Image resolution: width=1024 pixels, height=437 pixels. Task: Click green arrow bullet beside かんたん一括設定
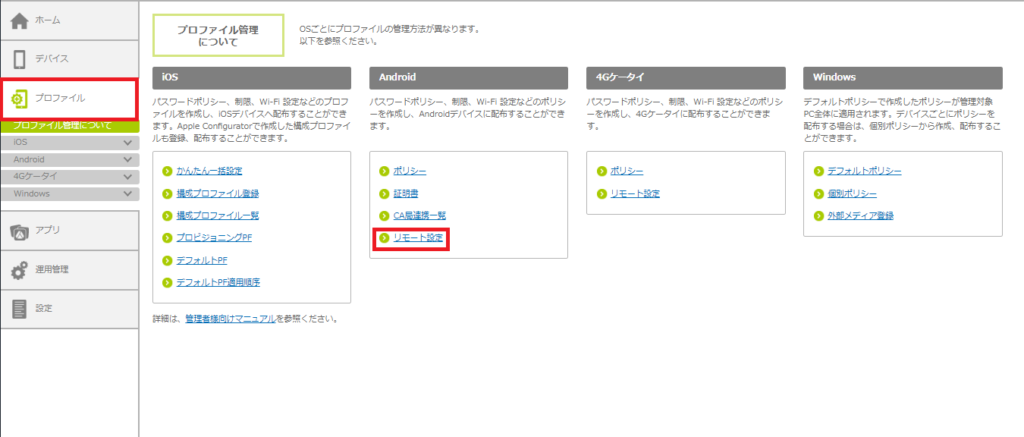point(167,172)
